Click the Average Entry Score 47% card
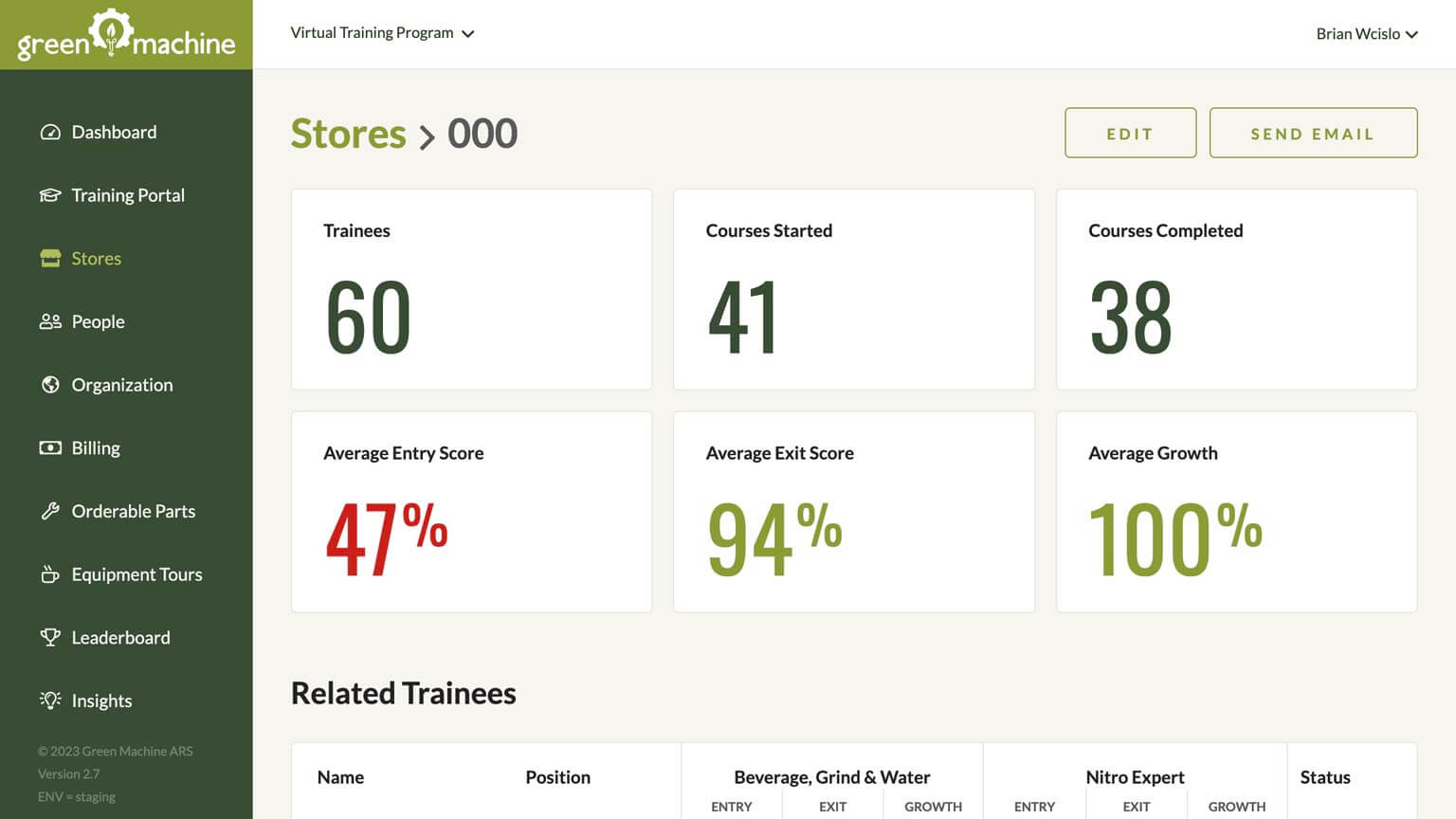1456x819 pixels. (x=471, y=512)
